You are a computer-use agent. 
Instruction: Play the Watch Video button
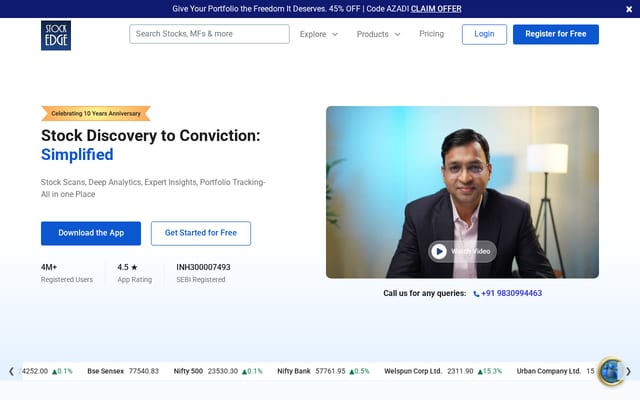(x=462, y=251)
